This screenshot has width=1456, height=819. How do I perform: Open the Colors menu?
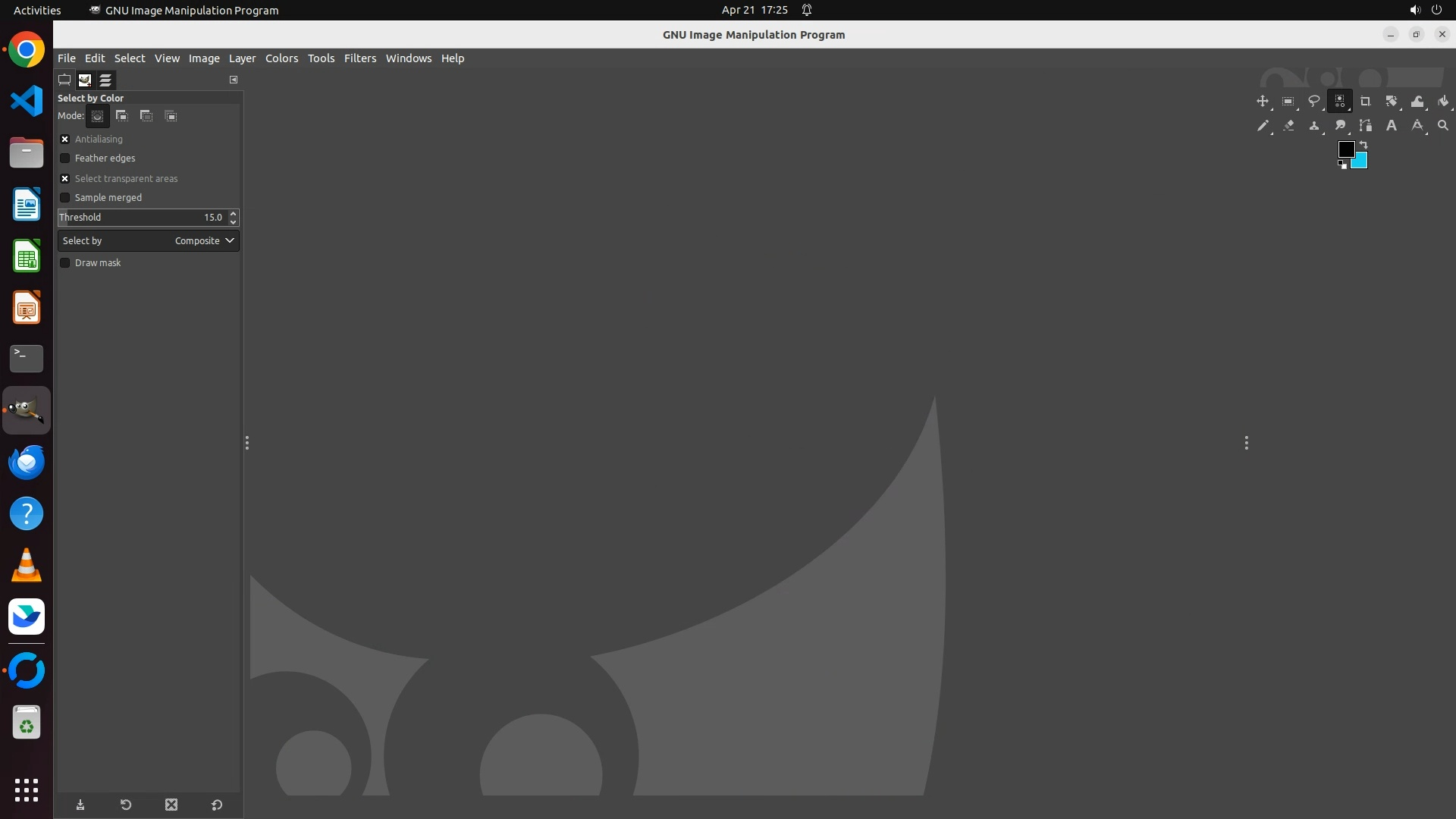click(x=281, y=58)
